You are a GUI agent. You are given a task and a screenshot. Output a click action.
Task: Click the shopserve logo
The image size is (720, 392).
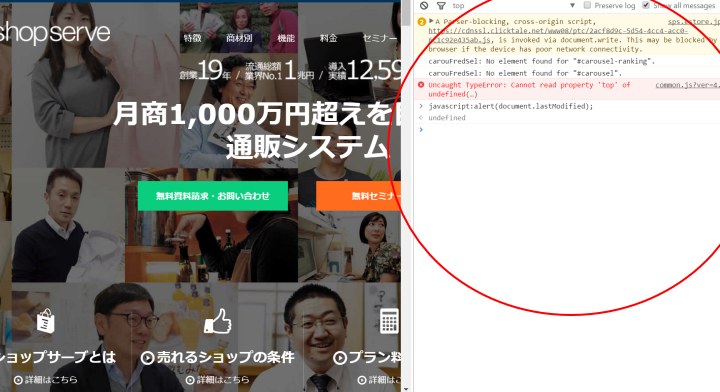click(x=54, y=33)
